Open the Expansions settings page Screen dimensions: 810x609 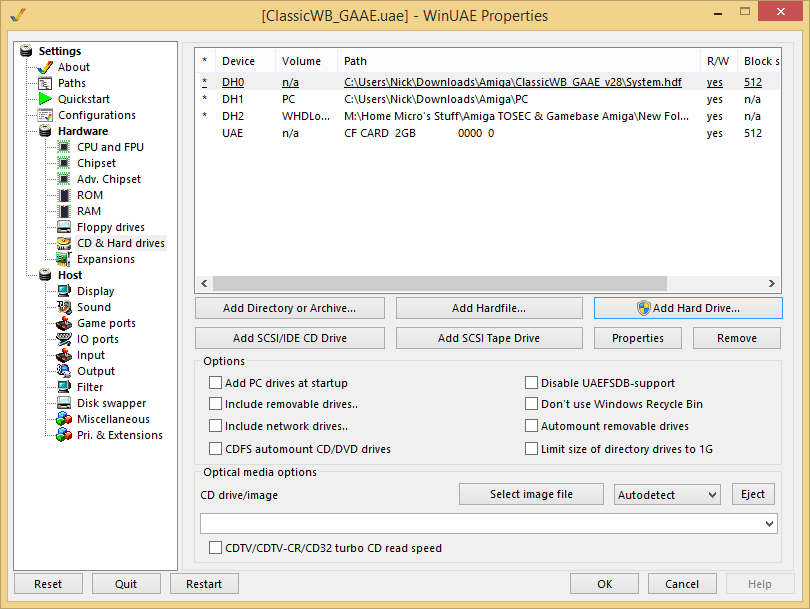[106, 259]
